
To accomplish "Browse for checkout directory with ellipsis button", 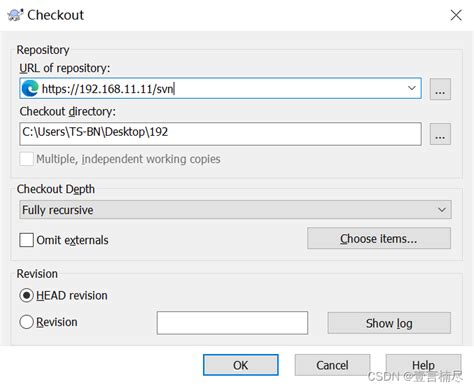I will [x=440, y=134].
